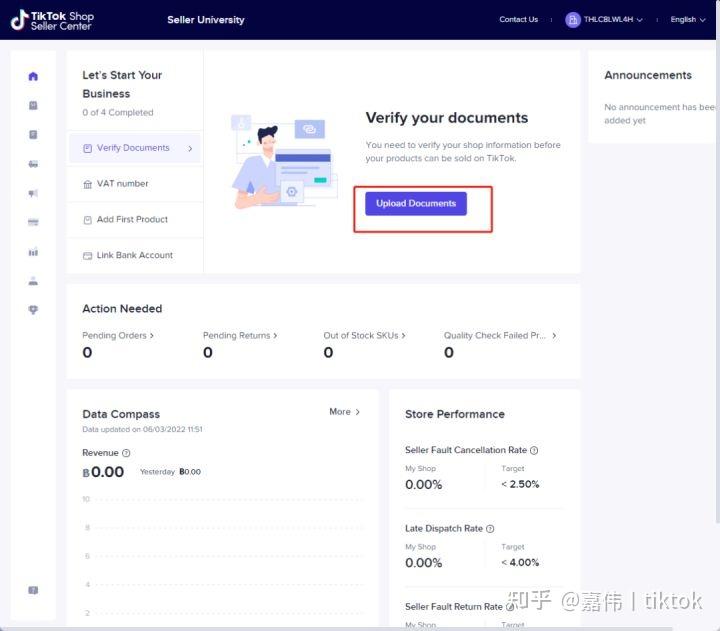Expand the Verify Documents chevron arrow
The image size is (720, 631).
(190, 148)
